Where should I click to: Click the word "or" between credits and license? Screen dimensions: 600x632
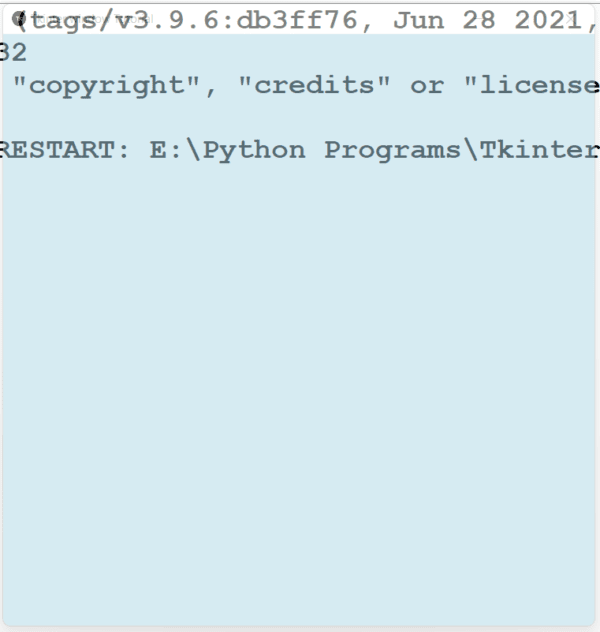click(427, 86)
